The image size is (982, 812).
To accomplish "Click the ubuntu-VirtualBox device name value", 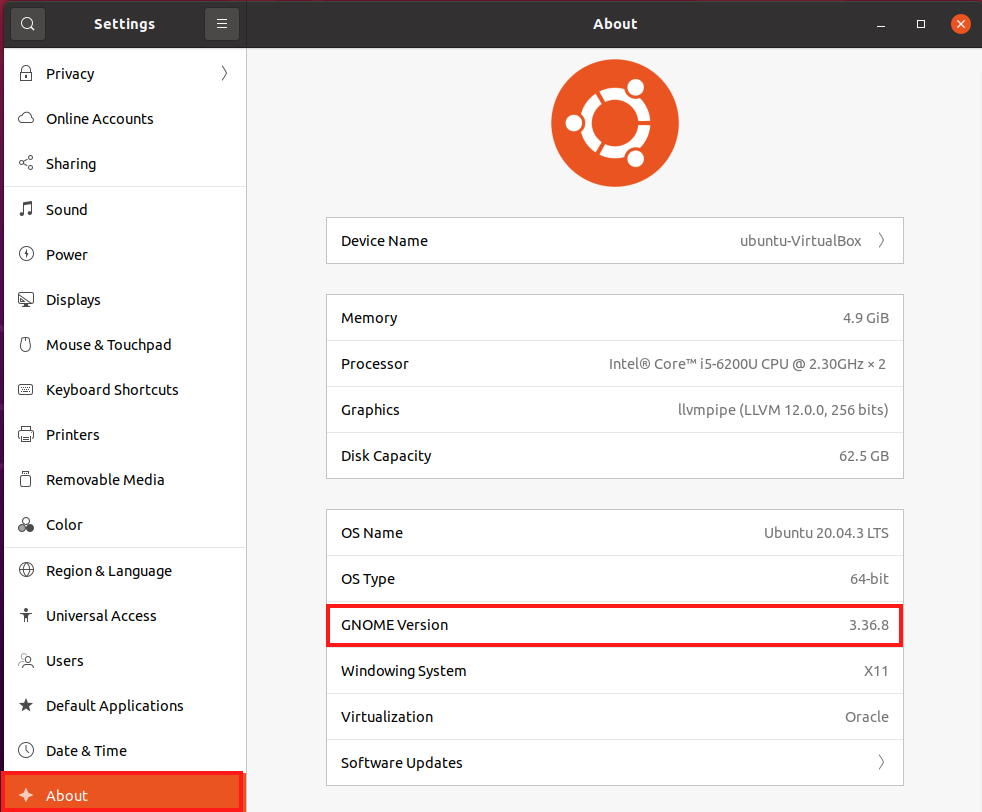I will tap(800, 241).
